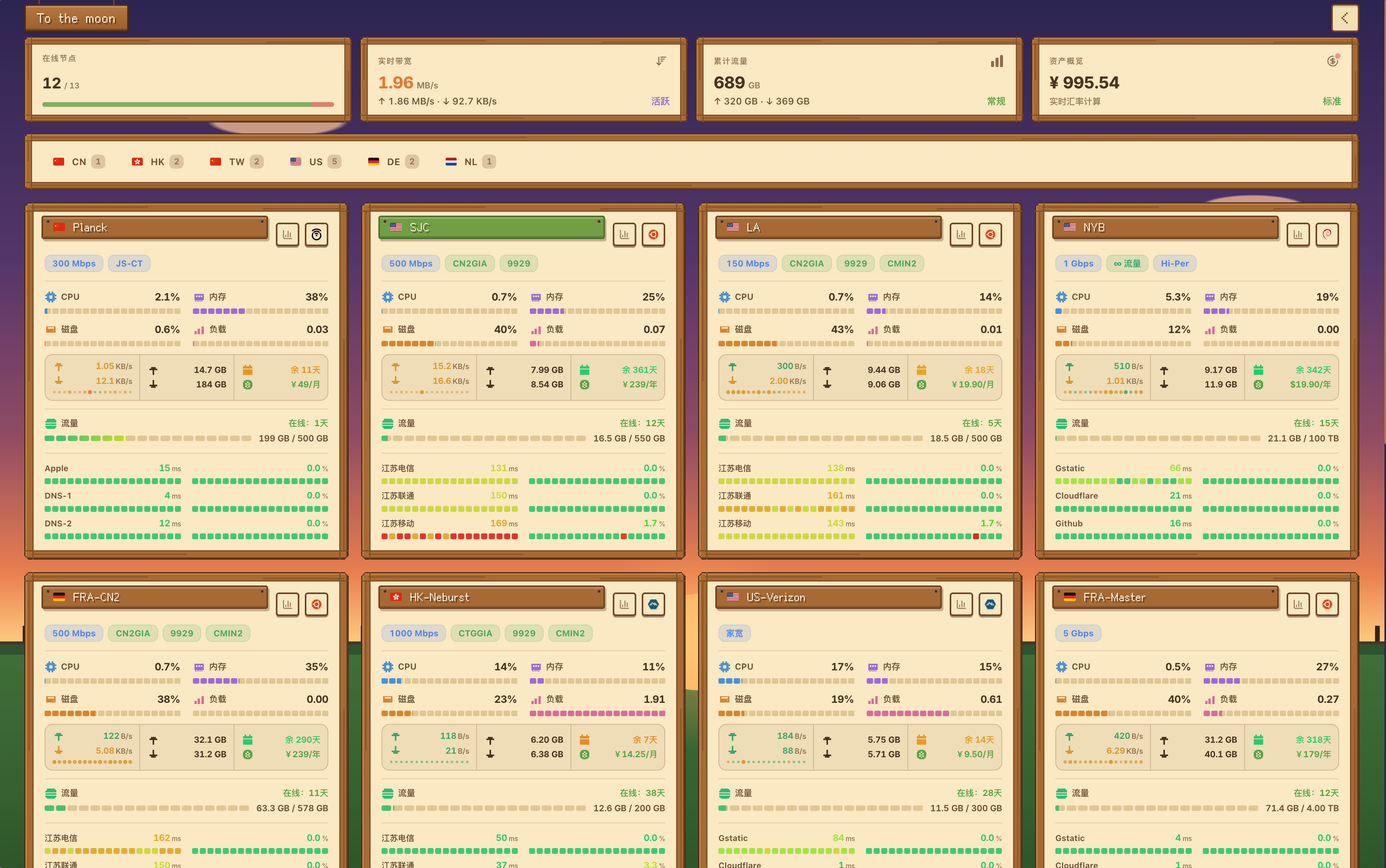Image resolution: width=1386 pixels, height=868 pixels.
Task: Click the back arrow button at top right
Action: (x=1345, y=18)
